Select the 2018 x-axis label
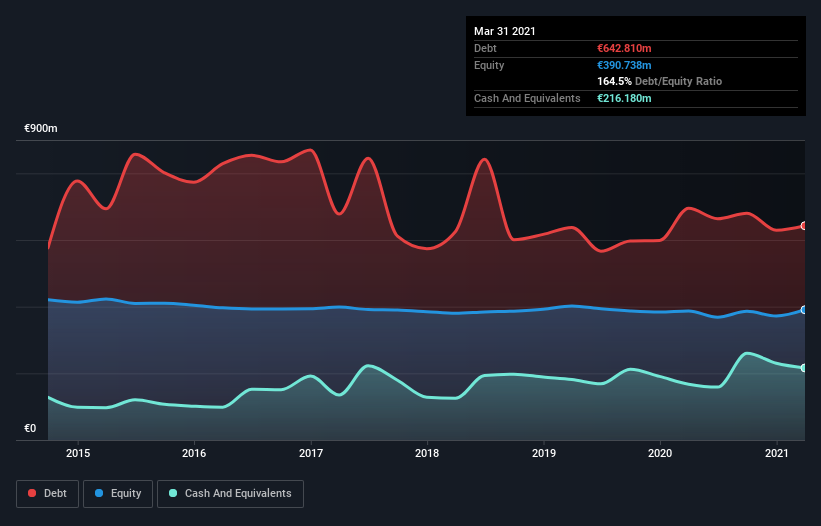821x526 pixels. pos(427,453)
